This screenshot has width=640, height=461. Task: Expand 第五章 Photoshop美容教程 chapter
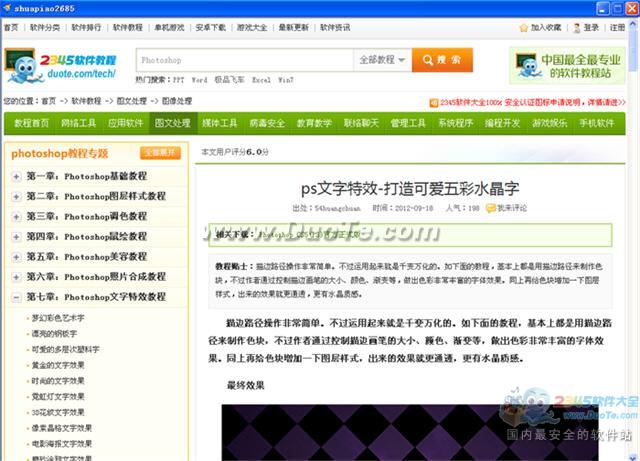(x=17, y=257)
